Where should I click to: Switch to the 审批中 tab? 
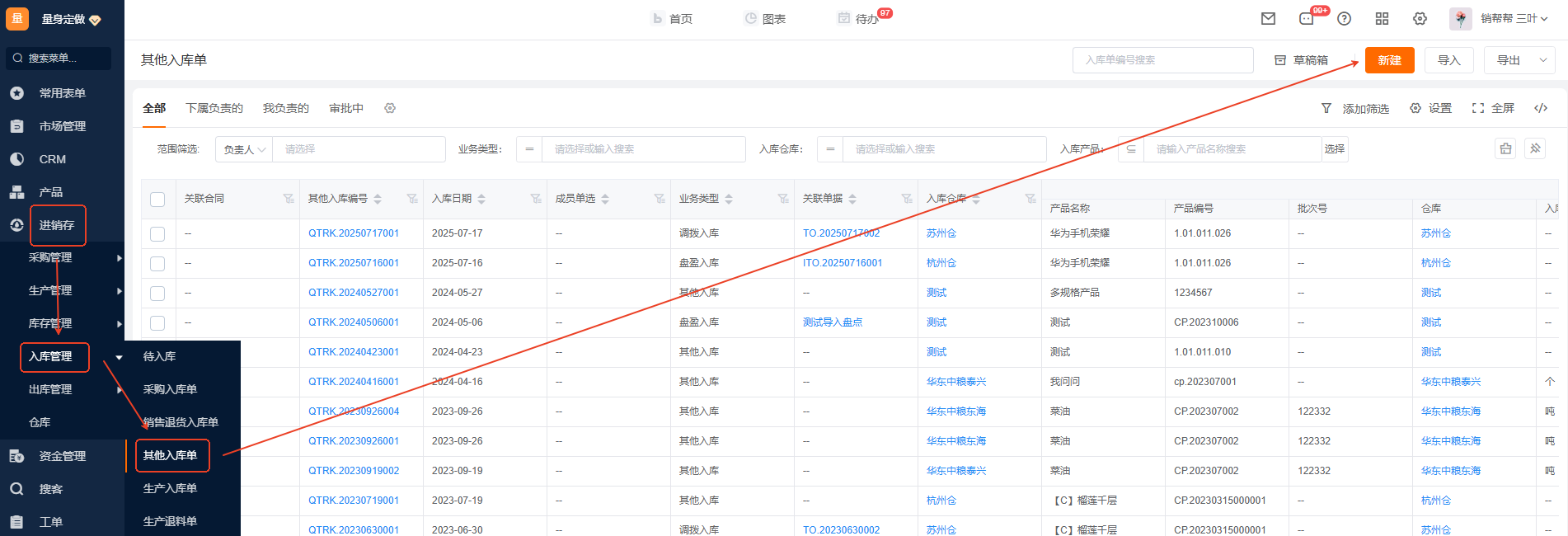point(346,108)
